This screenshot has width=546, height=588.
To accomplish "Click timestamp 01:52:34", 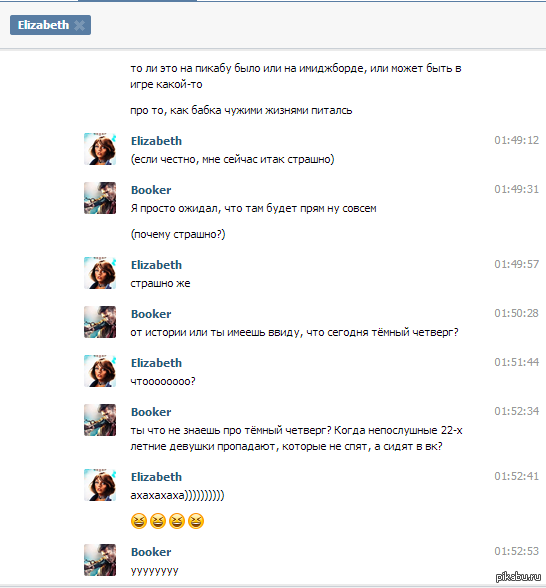I will (x=516, y=411).
